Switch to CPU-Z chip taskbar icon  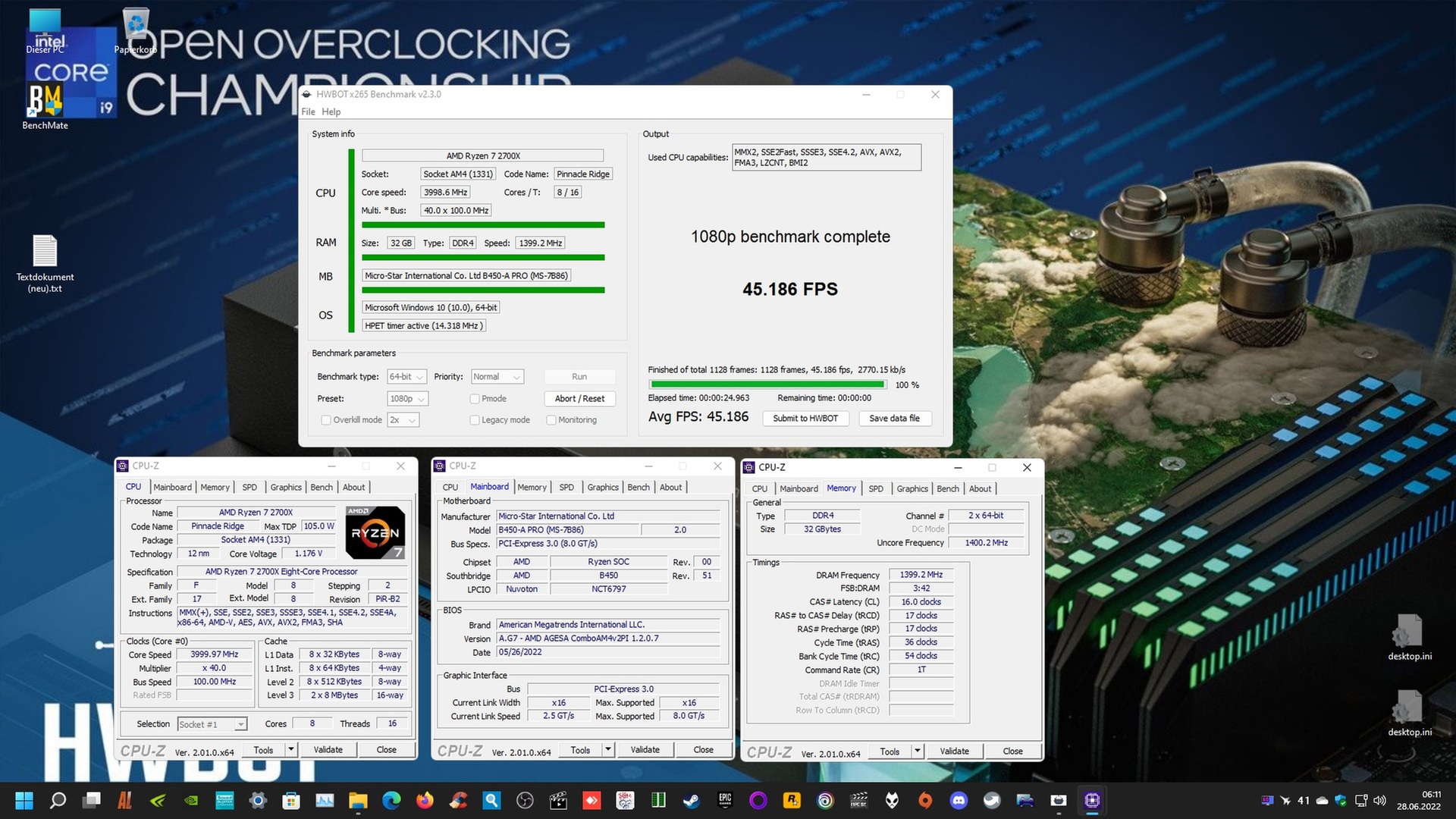(1092, 800)
